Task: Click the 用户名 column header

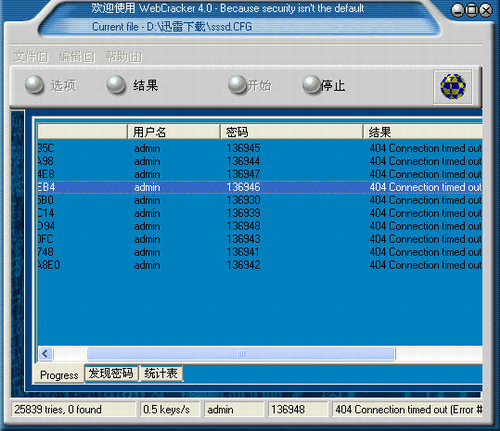Action: coord(174,132)
